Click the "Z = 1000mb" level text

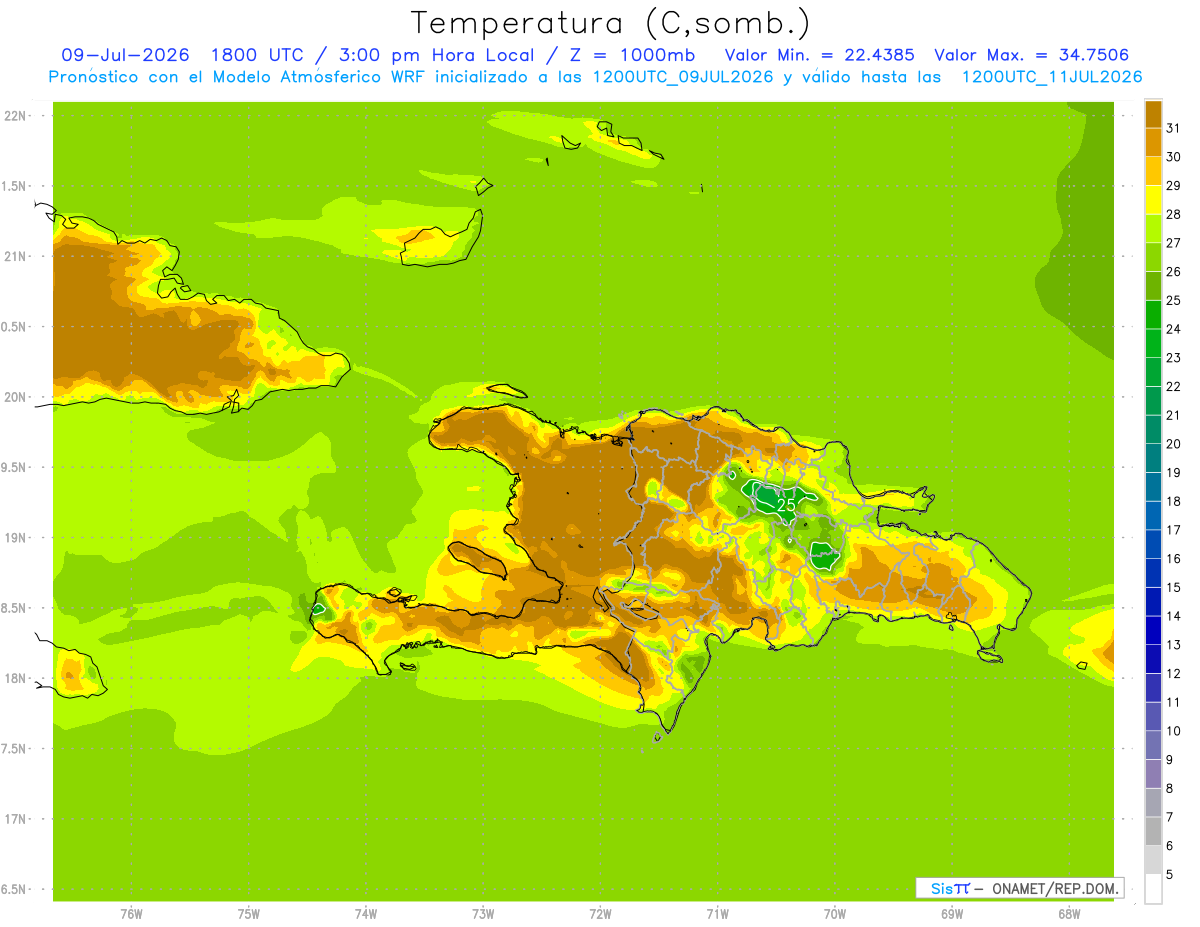[635, 55]
